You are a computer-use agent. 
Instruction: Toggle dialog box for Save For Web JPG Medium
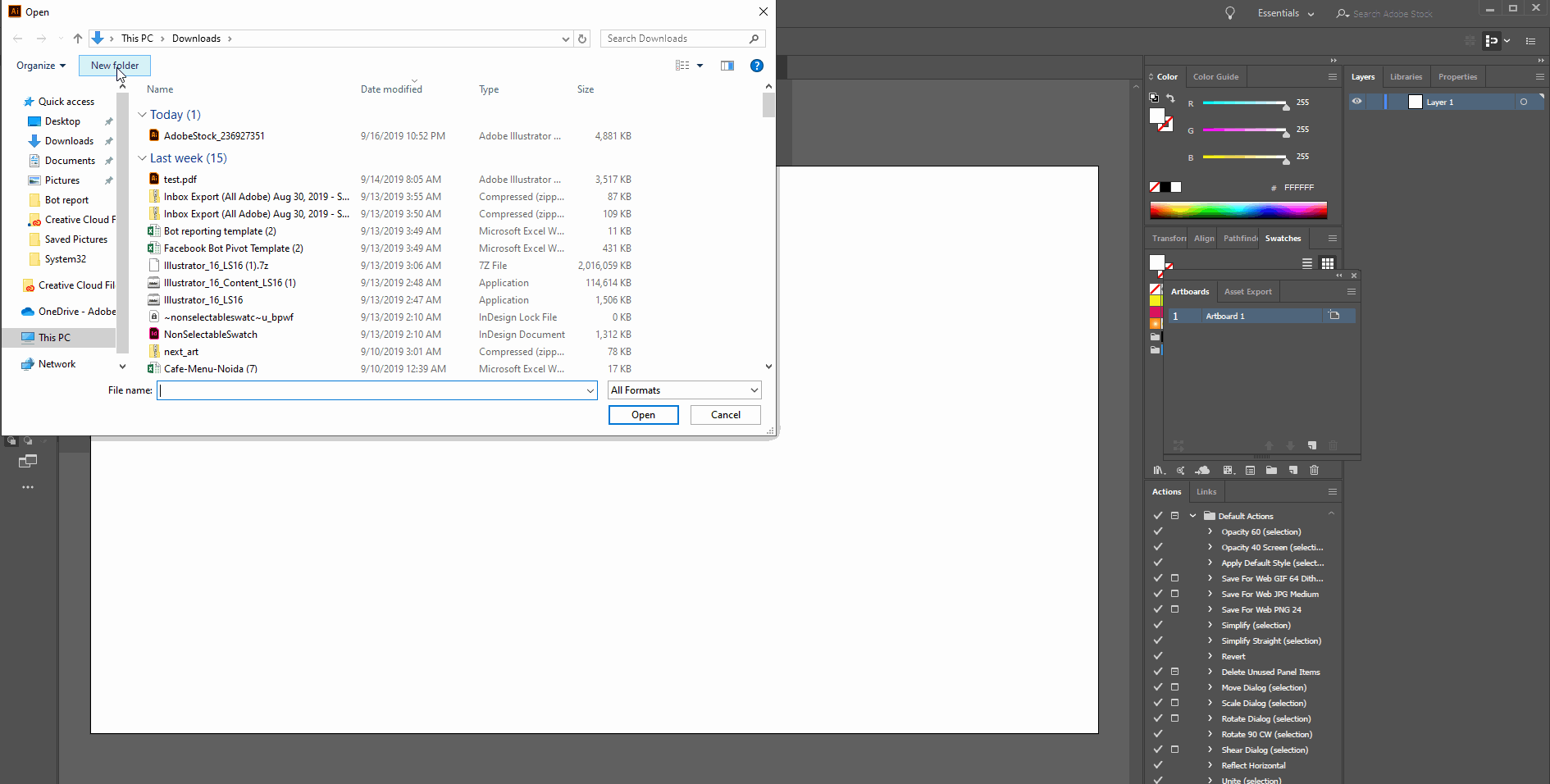click(1174, 594)
